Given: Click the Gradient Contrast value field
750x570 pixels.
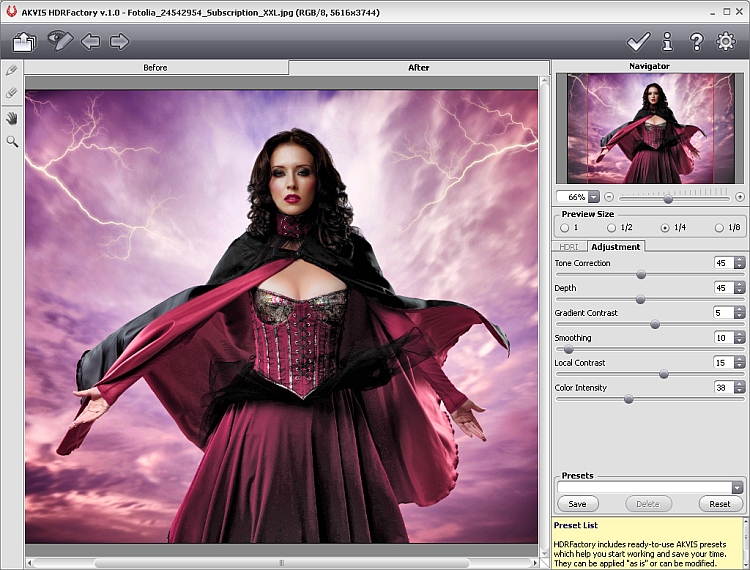Looking at the screenshot, I should click(724, 312).
